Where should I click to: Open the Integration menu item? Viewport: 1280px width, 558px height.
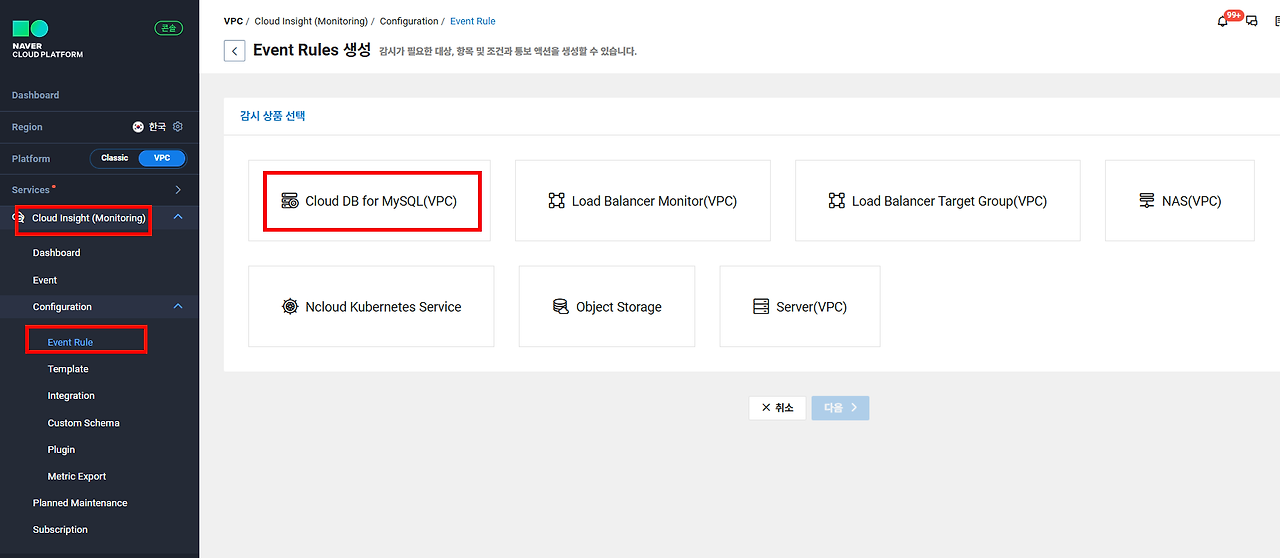point(71,396)
